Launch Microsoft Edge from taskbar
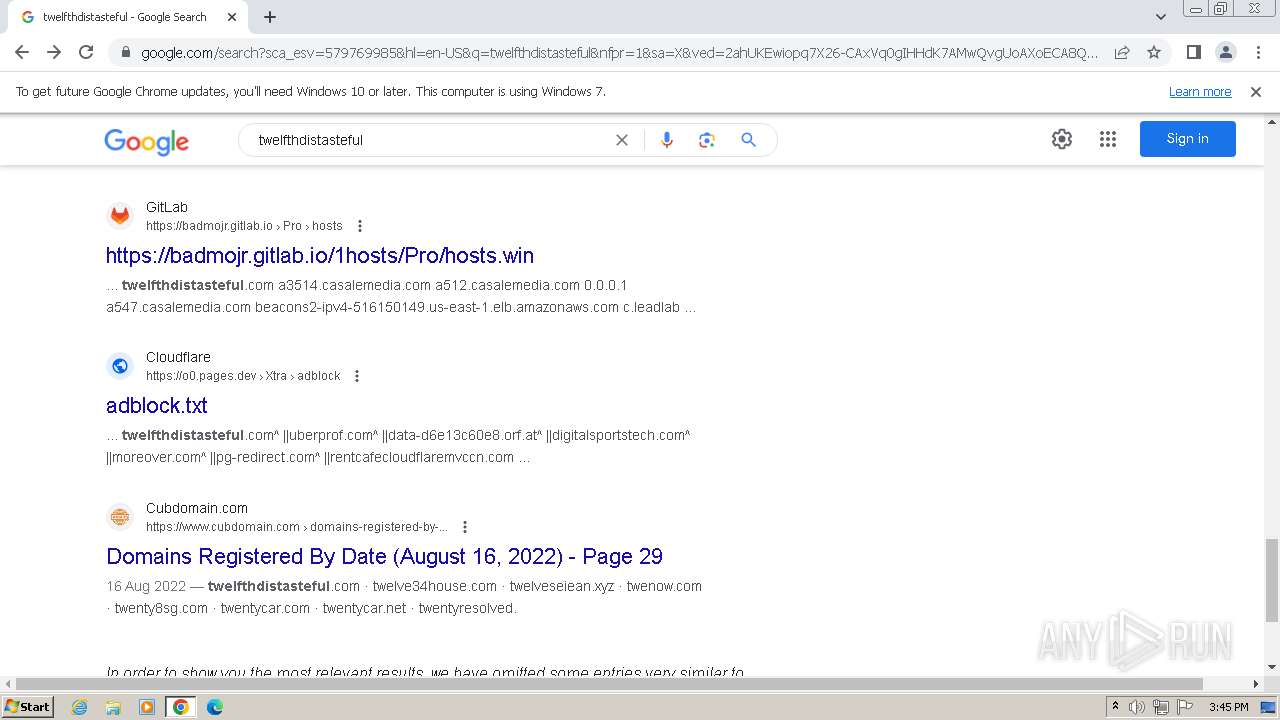 coord(215,707)
